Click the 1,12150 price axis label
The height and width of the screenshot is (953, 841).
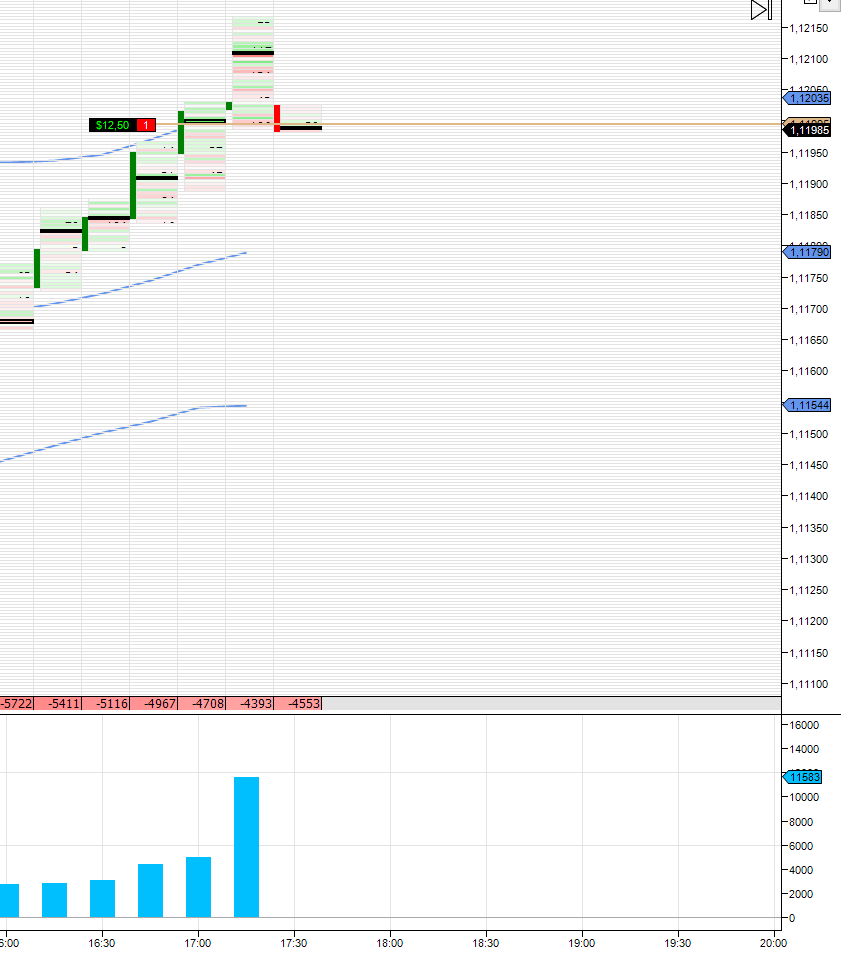[809, 28]
